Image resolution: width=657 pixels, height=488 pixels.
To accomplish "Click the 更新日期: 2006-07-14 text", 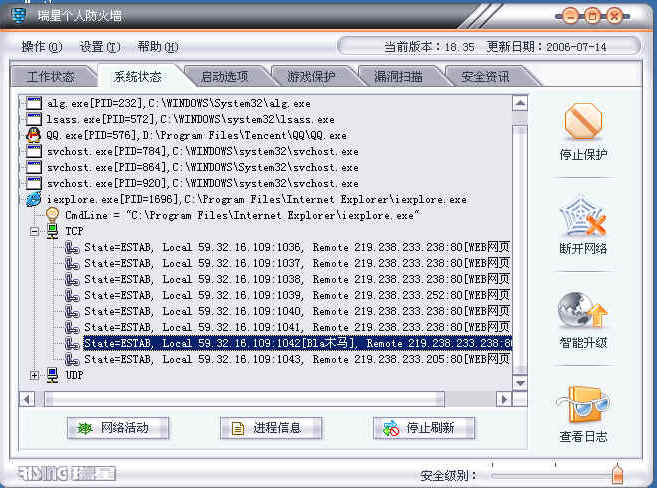I will [x=546, y=46].
